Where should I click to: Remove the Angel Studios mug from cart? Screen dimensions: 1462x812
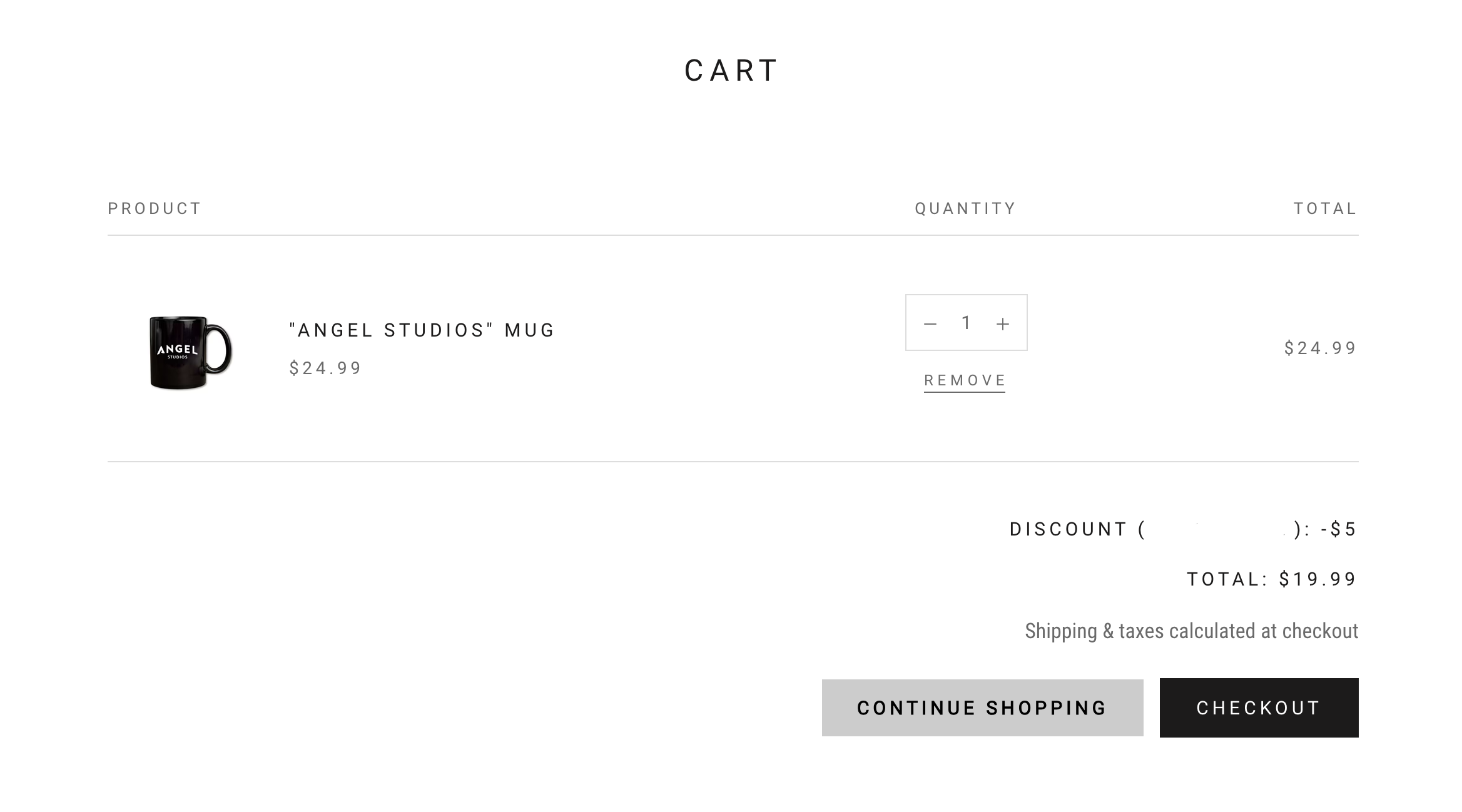965,380
